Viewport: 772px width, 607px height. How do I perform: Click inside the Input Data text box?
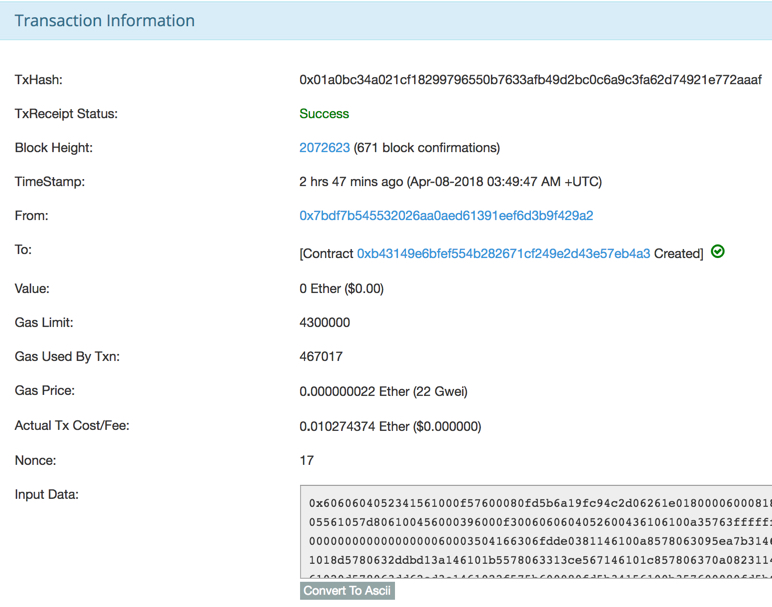coord(536,531)
